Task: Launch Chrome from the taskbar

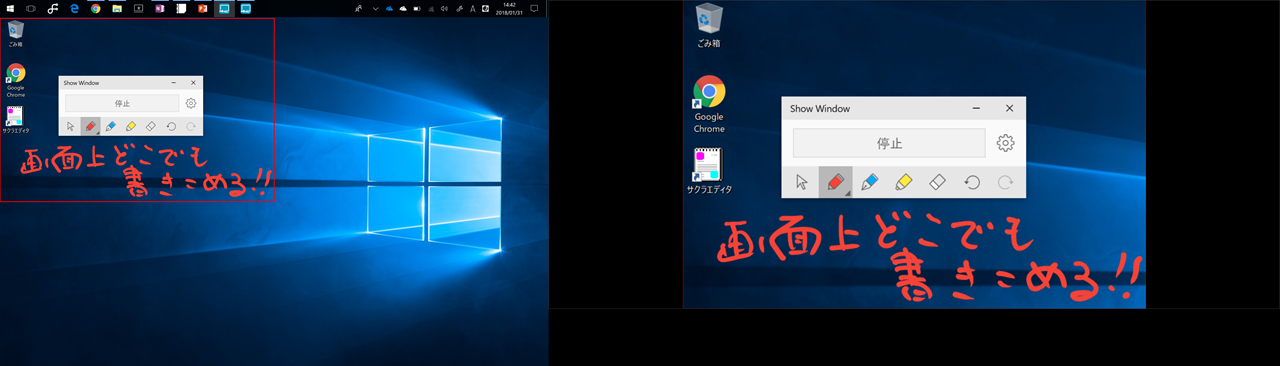Action: (x=95, y=8)
